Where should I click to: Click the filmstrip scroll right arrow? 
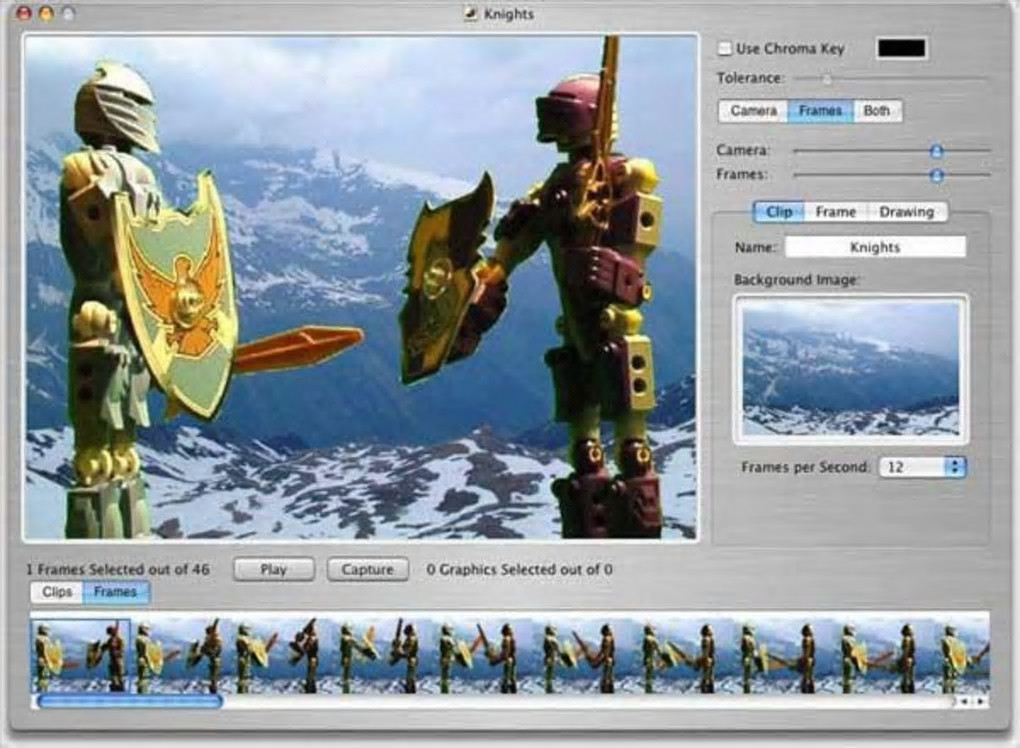(980, 701)
